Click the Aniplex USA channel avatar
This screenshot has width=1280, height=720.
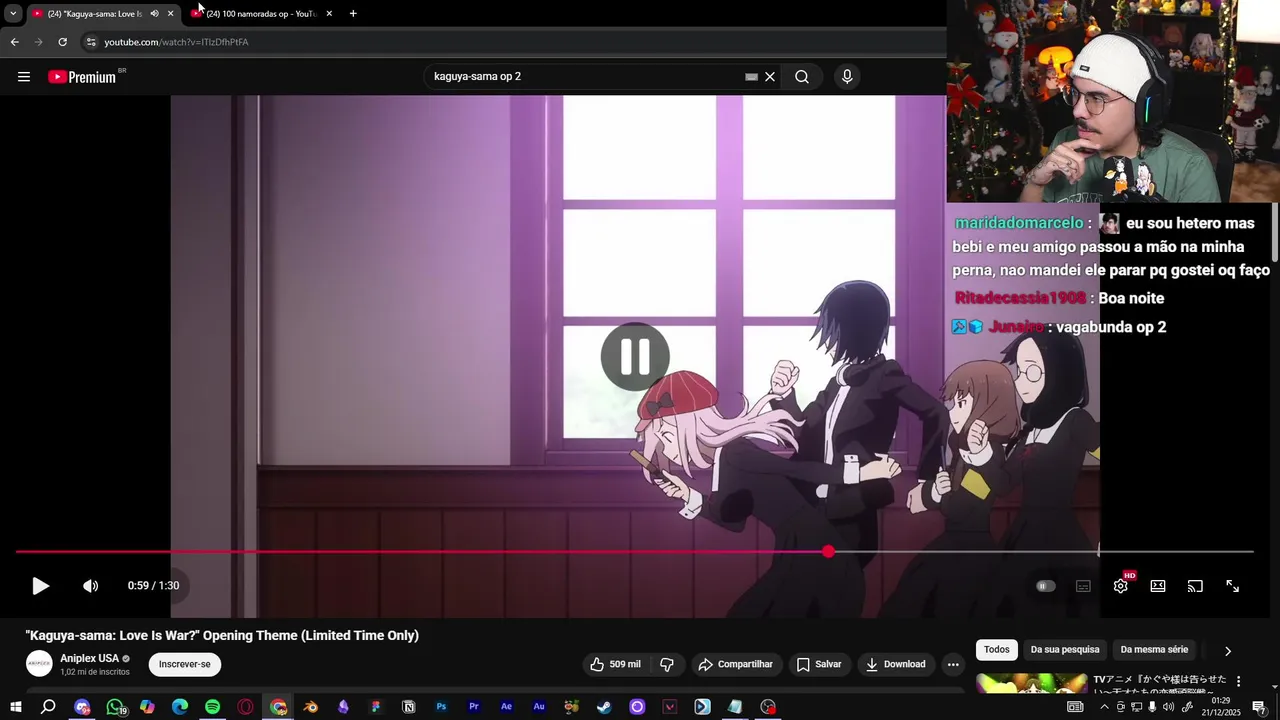39,664
